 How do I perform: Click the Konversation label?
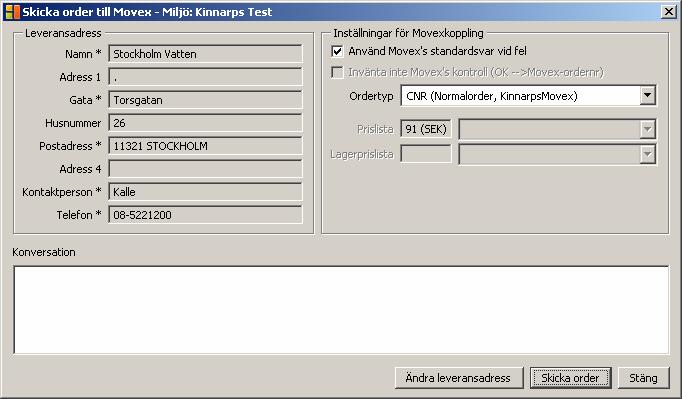coord(44,252)
